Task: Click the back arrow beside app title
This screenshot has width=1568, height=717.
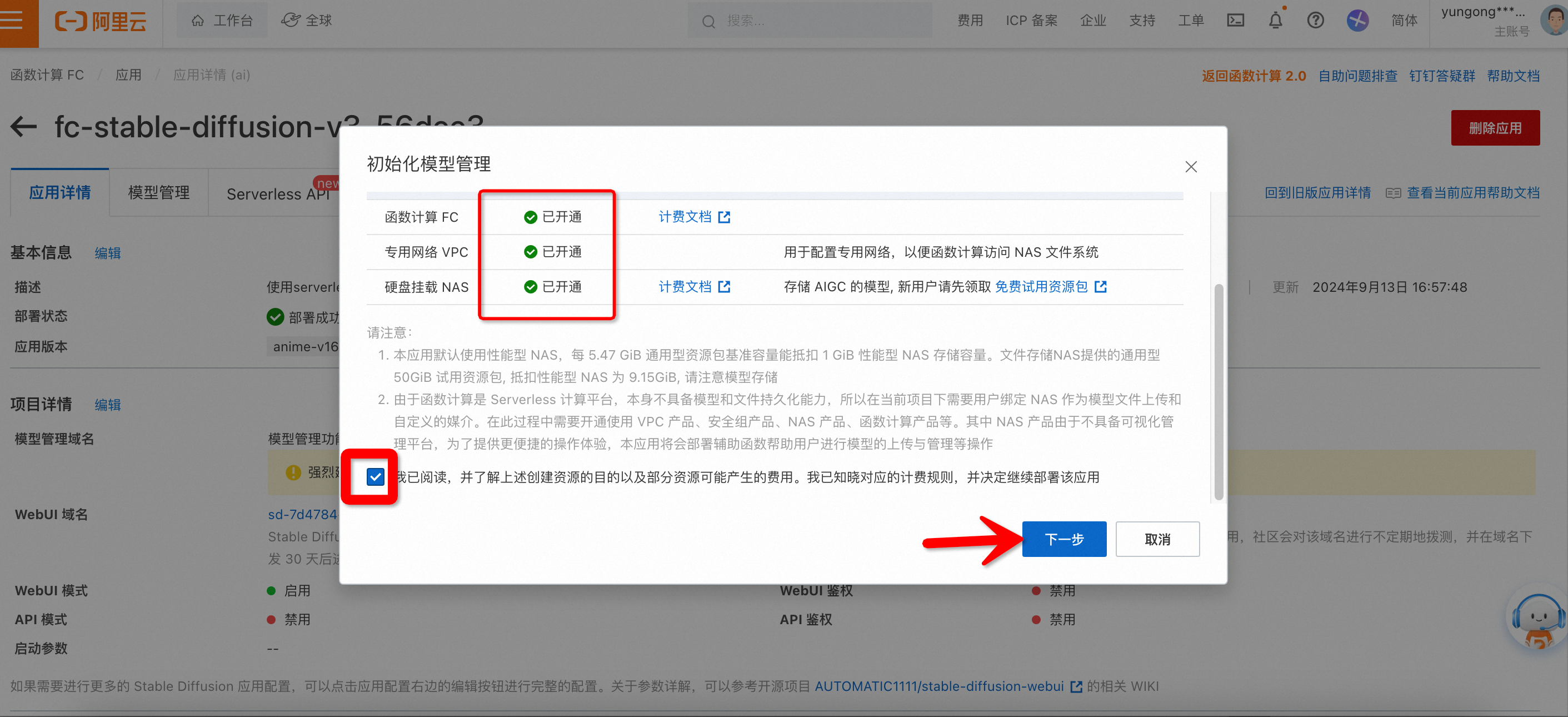Action: point(24,127)
